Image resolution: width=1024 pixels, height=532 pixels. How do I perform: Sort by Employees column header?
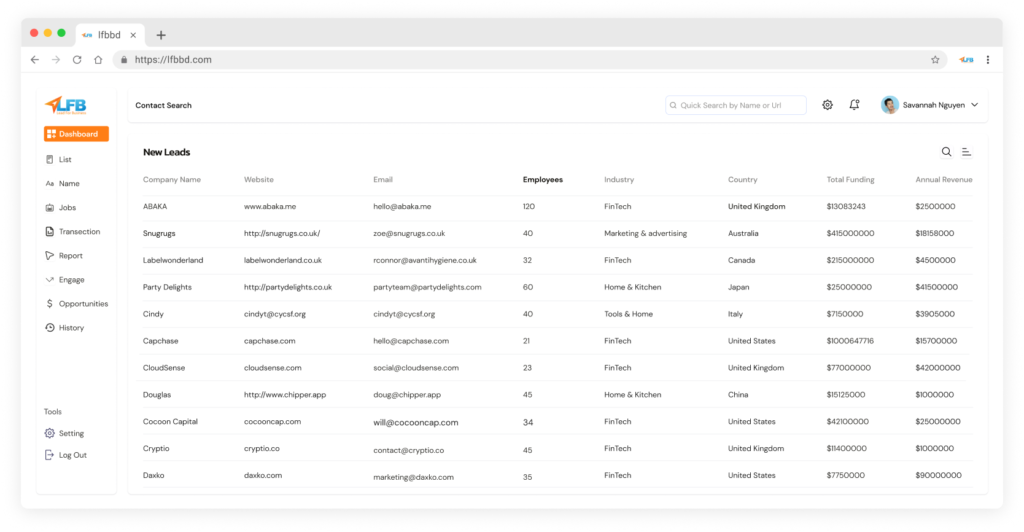[543, 180]
